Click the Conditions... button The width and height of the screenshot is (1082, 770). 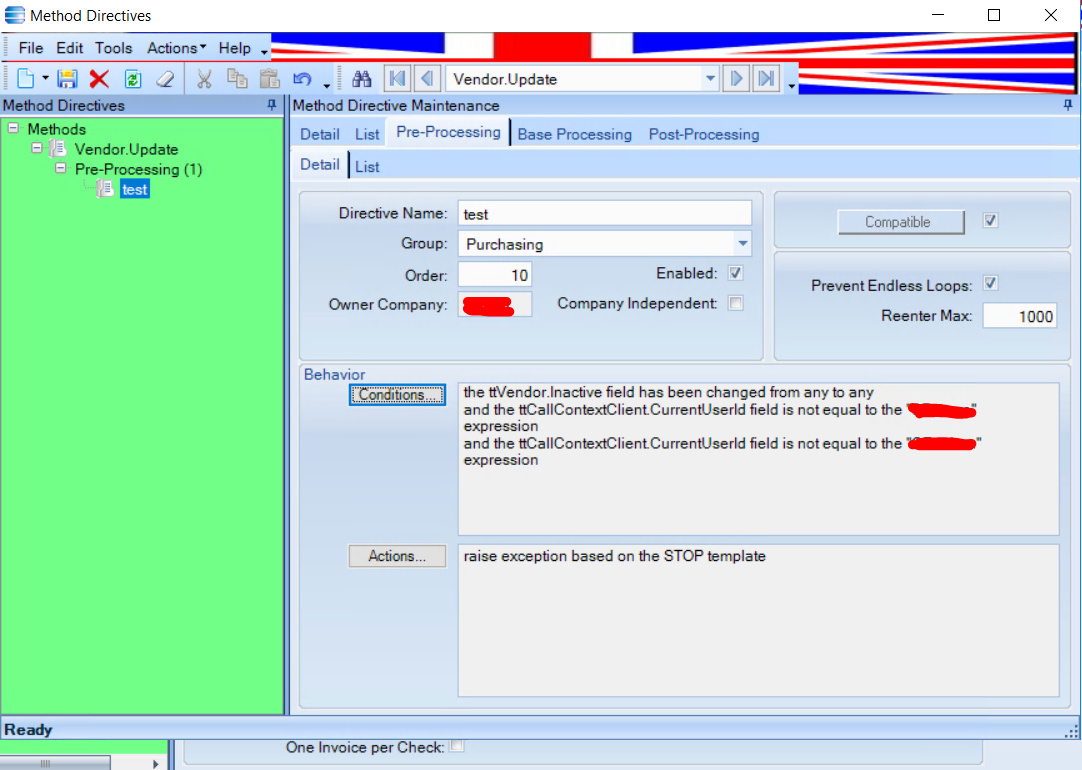(x=397, y=395)
